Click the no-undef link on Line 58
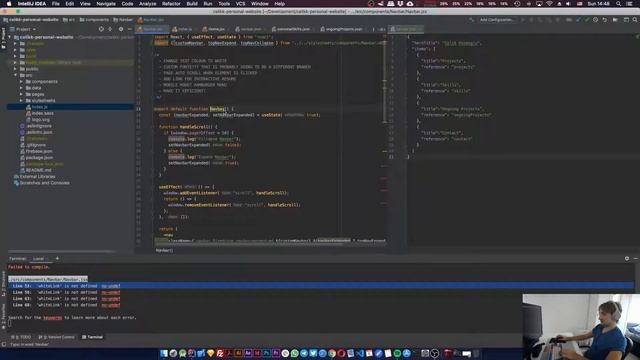Screen dimensions: 640x360 pos(111,292)
